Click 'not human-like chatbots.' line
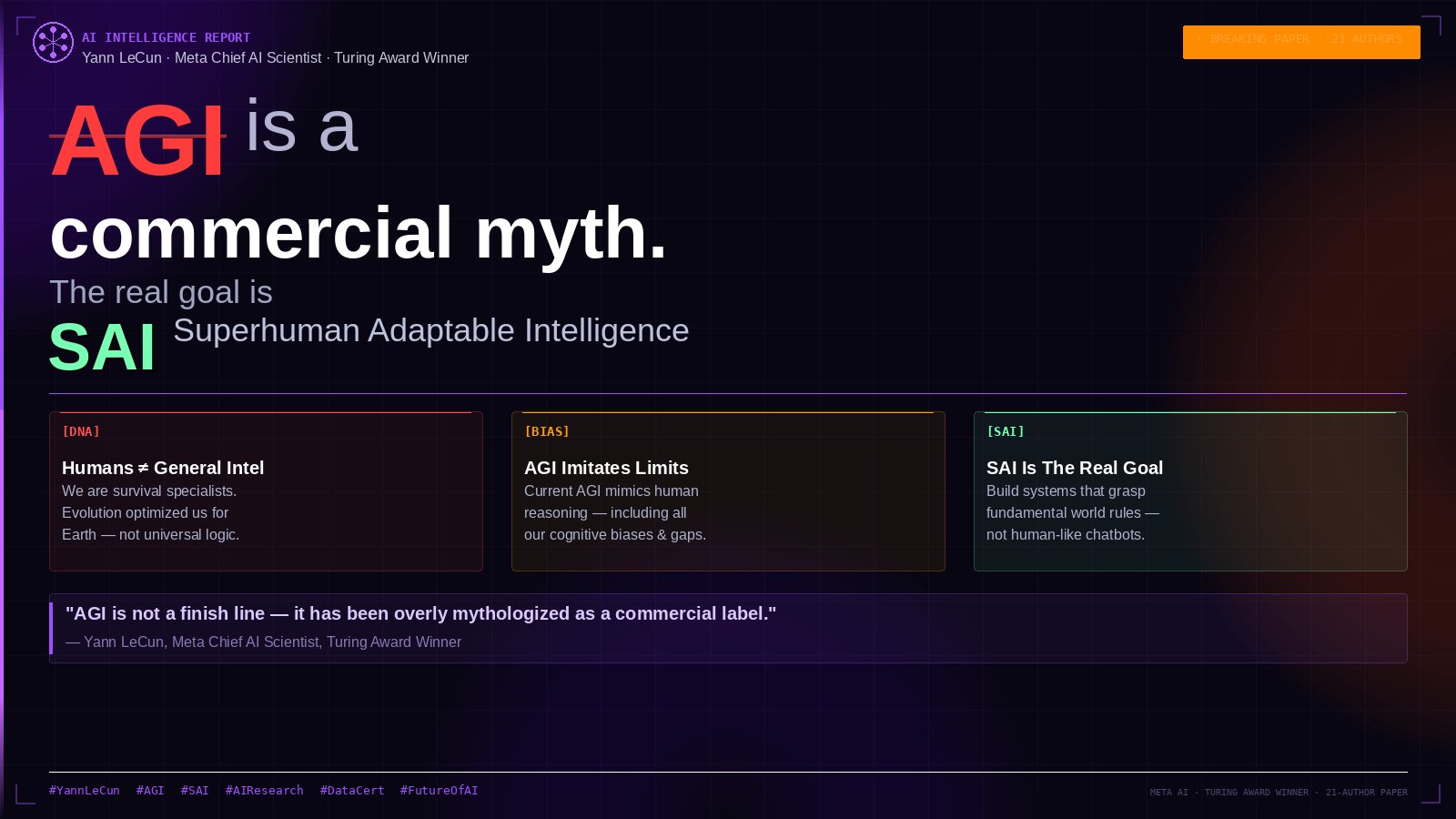Viewport: 1456px width, 819px height. coord(1066,534)
